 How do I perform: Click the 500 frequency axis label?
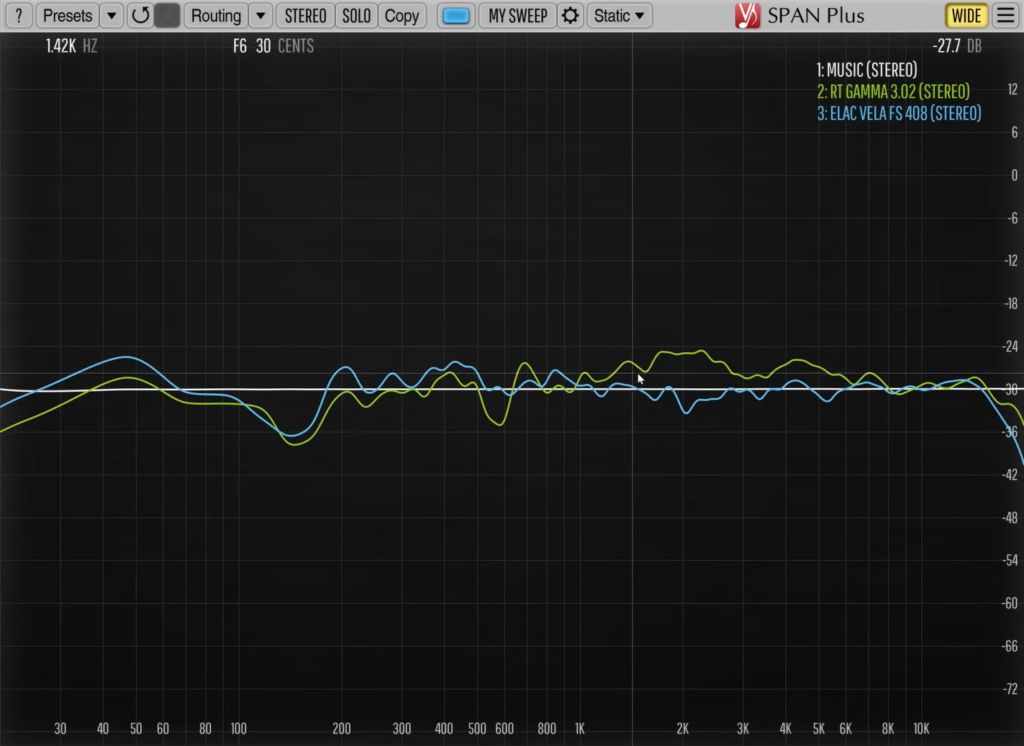477,728
